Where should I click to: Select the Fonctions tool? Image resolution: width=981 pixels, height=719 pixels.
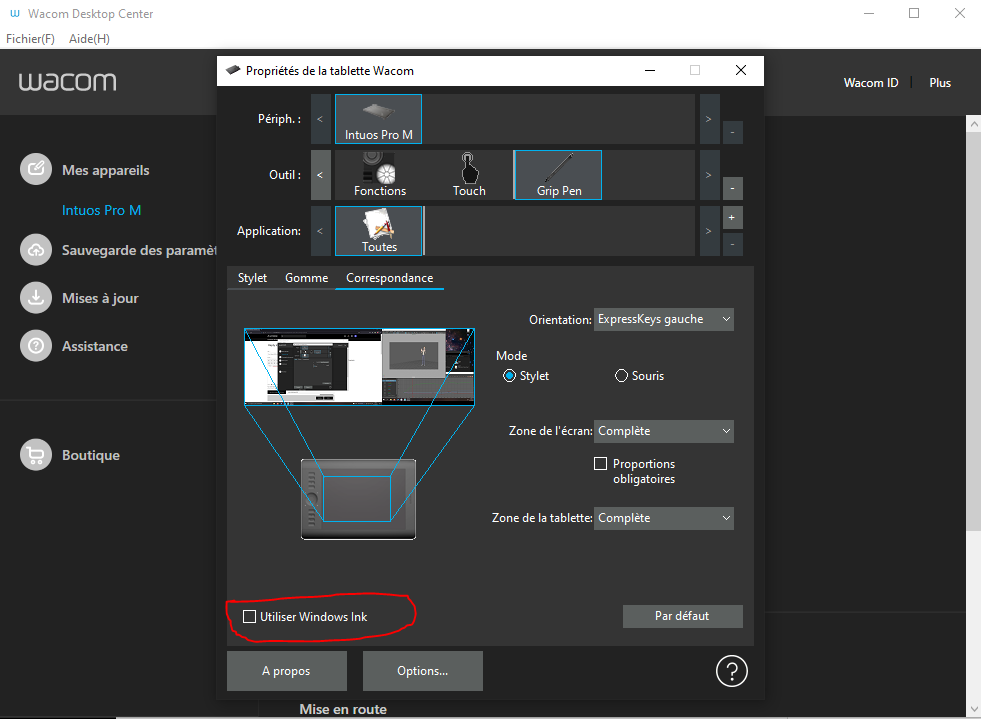coord(379,174)
